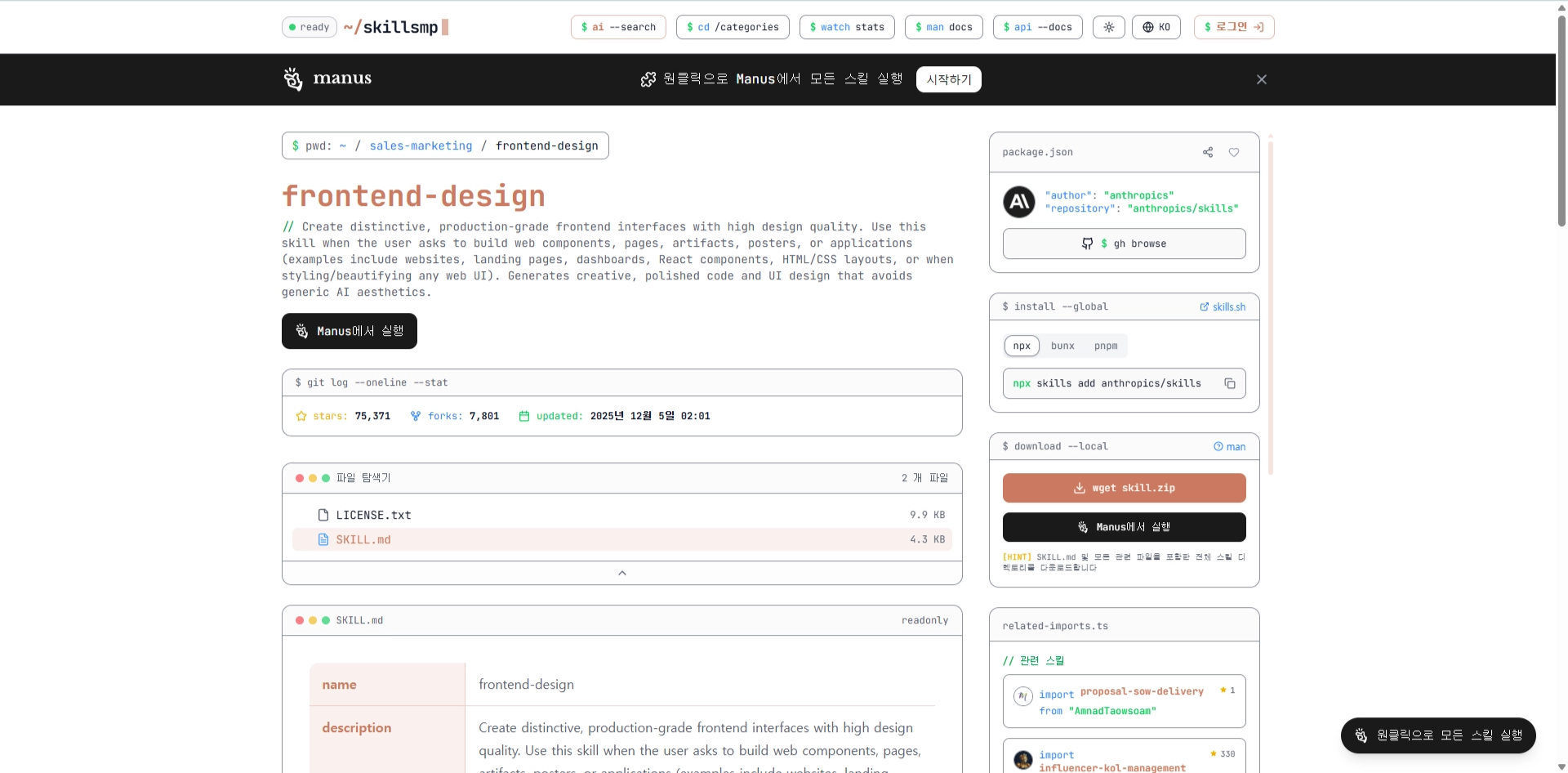Open the skills.sh external link
1568x773 pixels.
tap(1223, 307)
